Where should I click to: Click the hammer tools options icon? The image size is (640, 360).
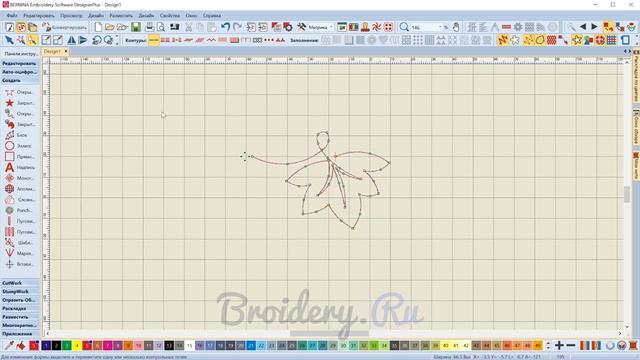pos(301,27)
